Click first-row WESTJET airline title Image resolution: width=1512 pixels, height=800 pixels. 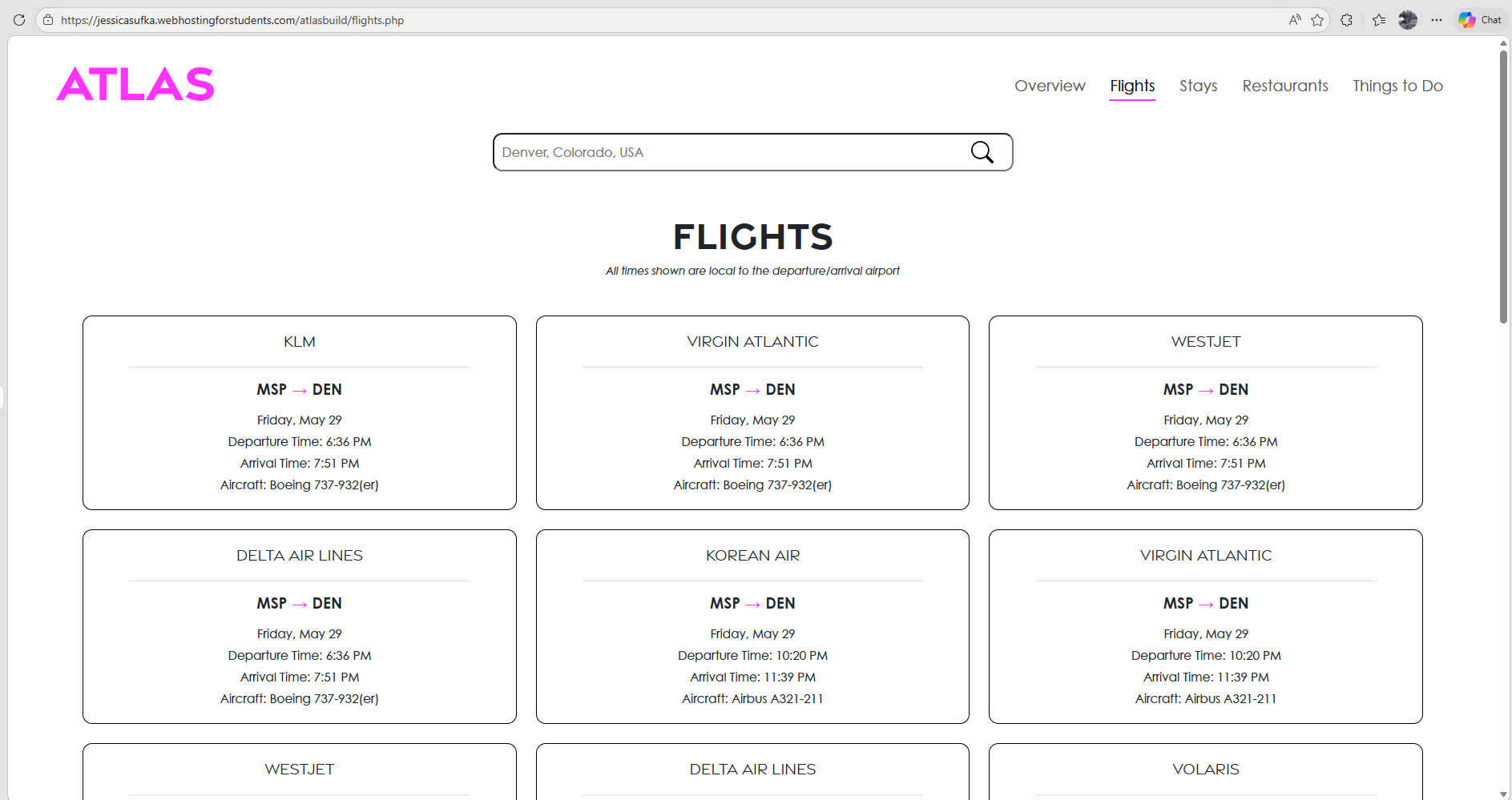pos(1206,342)
